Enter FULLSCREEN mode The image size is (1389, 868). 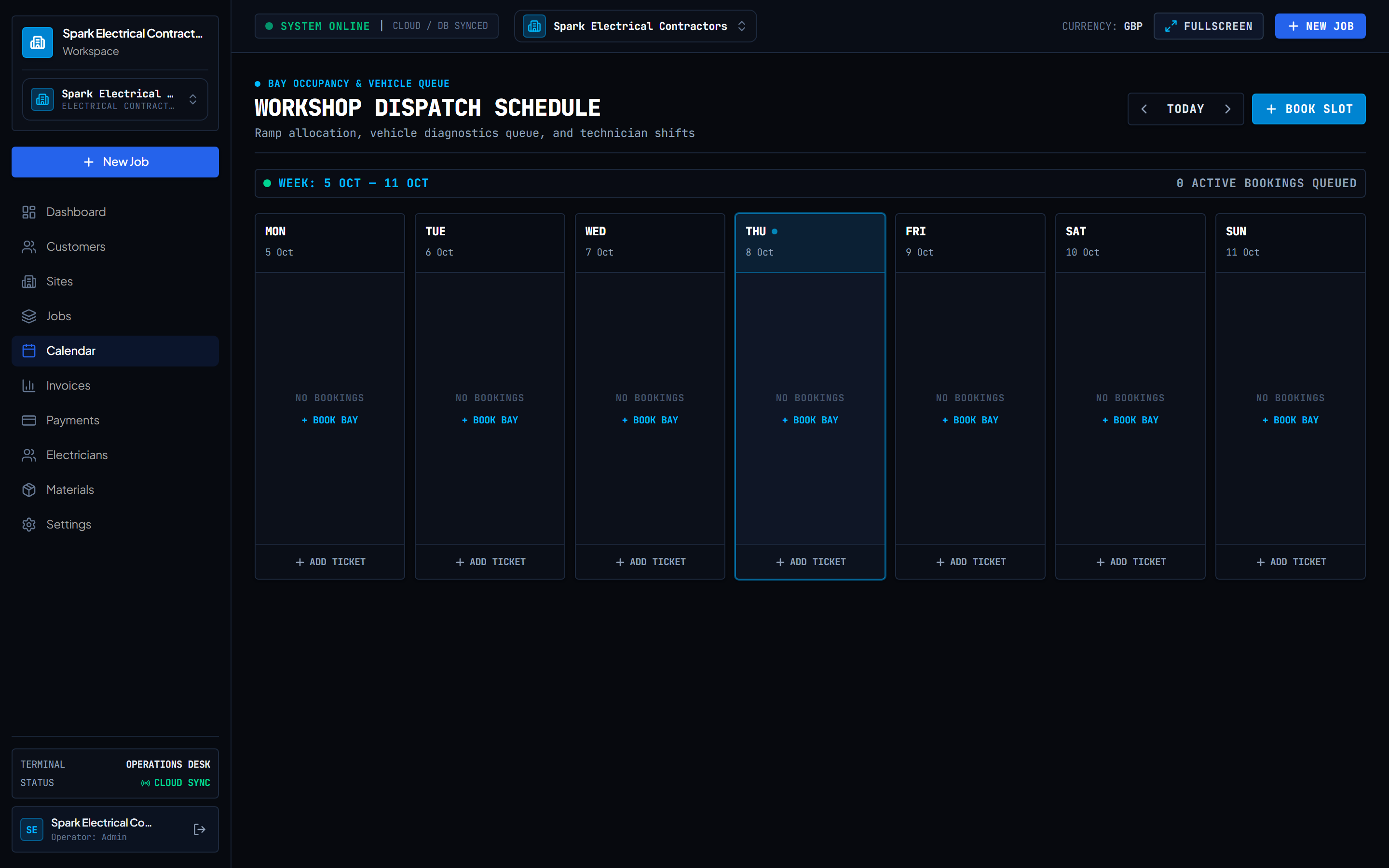(x=1208, y=26)
